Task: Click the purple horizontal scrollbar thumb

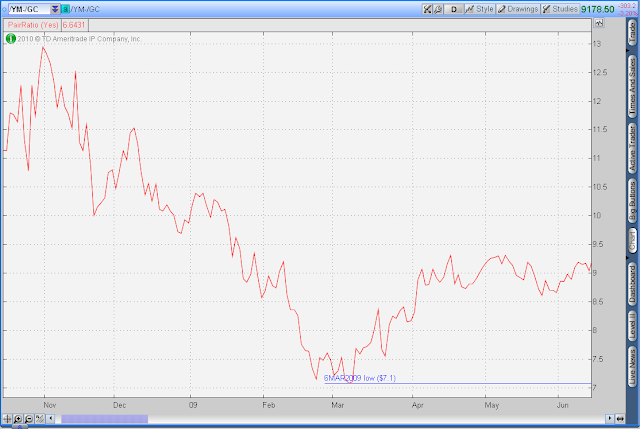Action: [104, 419]
